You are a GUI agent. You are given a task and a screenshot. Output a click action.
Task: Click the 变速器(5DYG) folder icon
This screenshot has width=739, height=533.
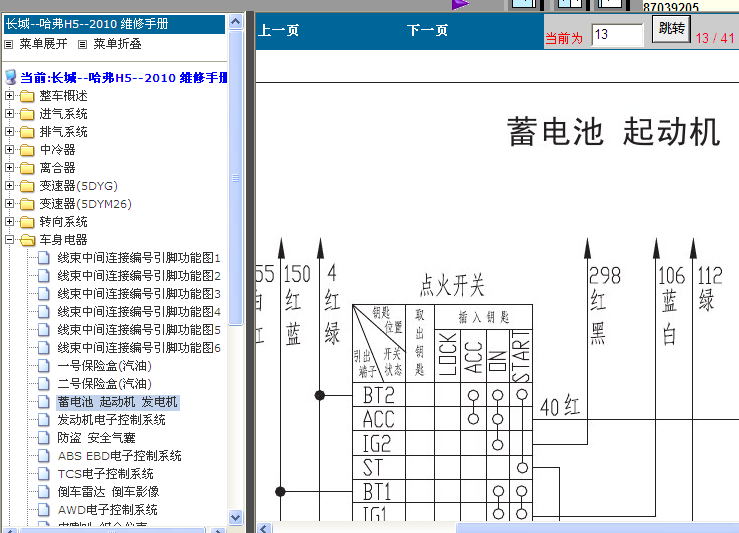coord(27,186)
